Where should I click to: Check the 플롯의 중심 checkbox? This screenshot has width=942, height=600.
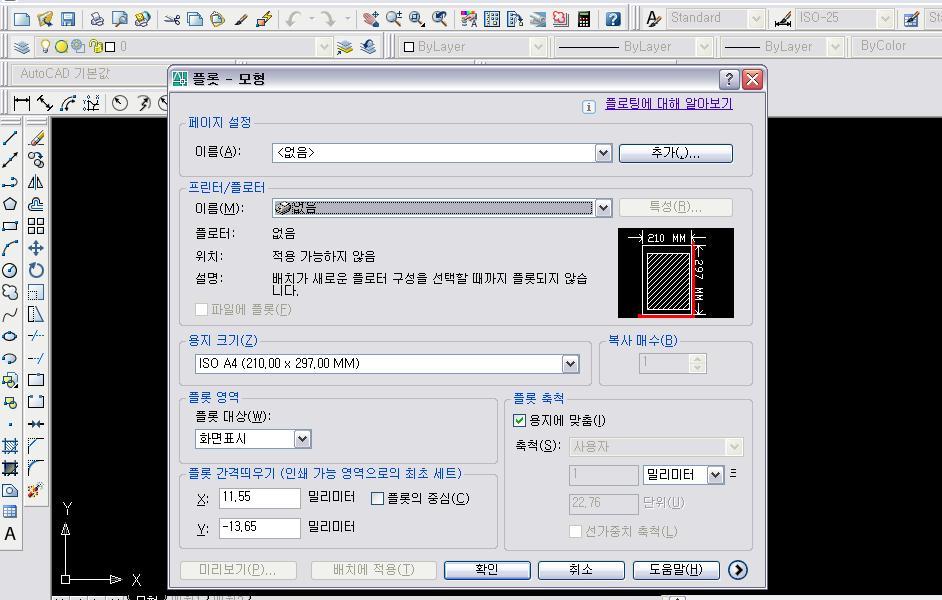click(x=377, y=498)
